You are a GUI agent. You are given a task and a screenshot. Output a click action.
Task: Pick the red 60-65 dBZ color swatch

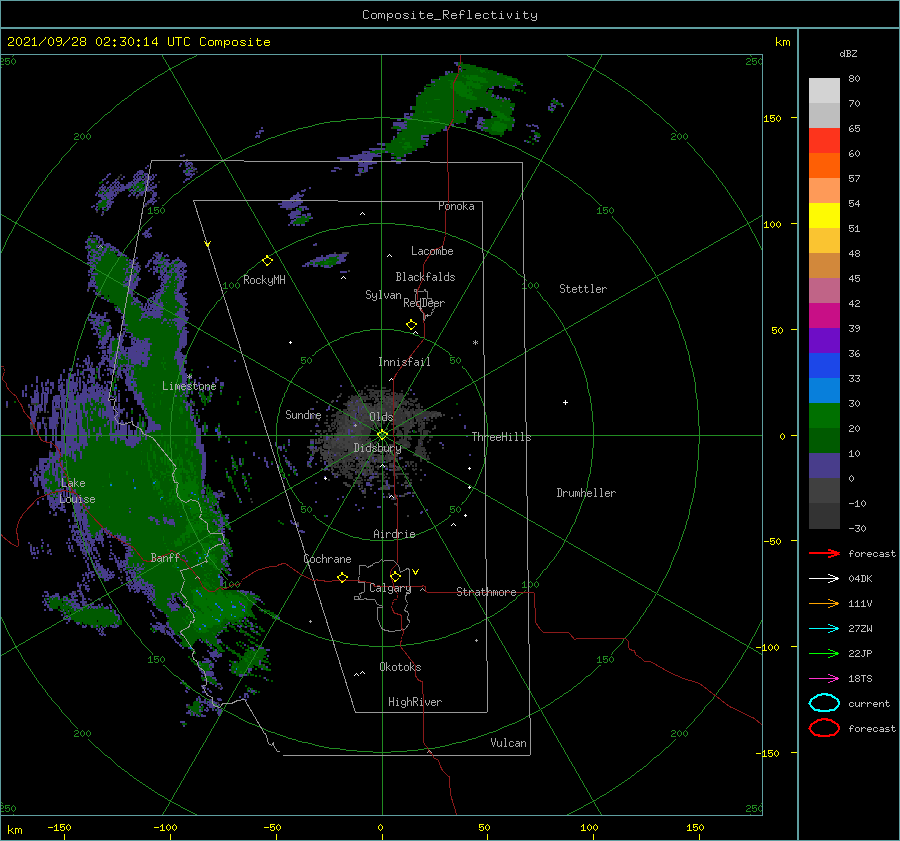click(824, 141)
